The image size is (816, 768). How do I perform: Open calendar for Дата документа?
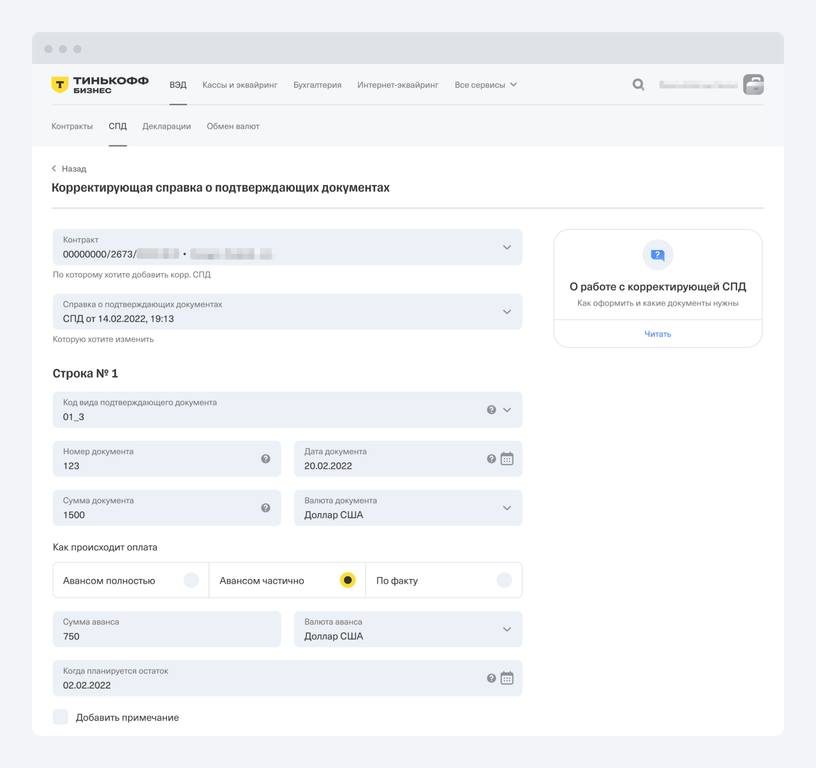(x=507, y=459)
